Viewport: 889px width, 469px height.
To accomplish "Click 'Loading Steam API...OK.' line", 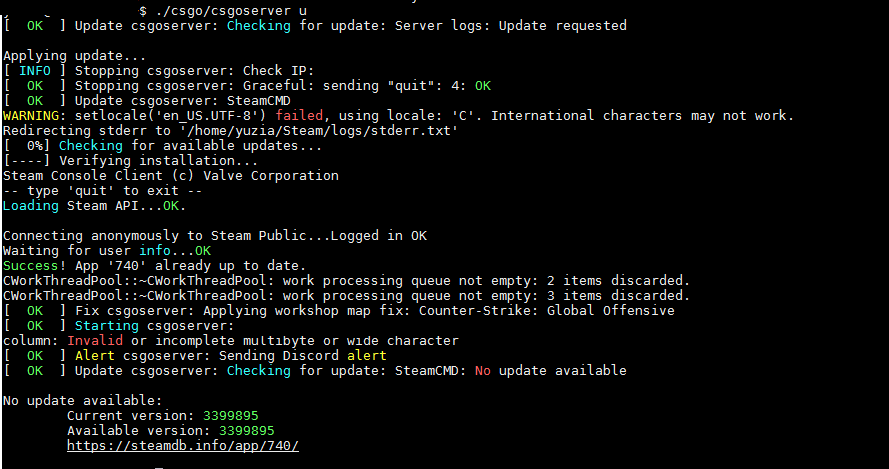I will click(x=95, y=205).
